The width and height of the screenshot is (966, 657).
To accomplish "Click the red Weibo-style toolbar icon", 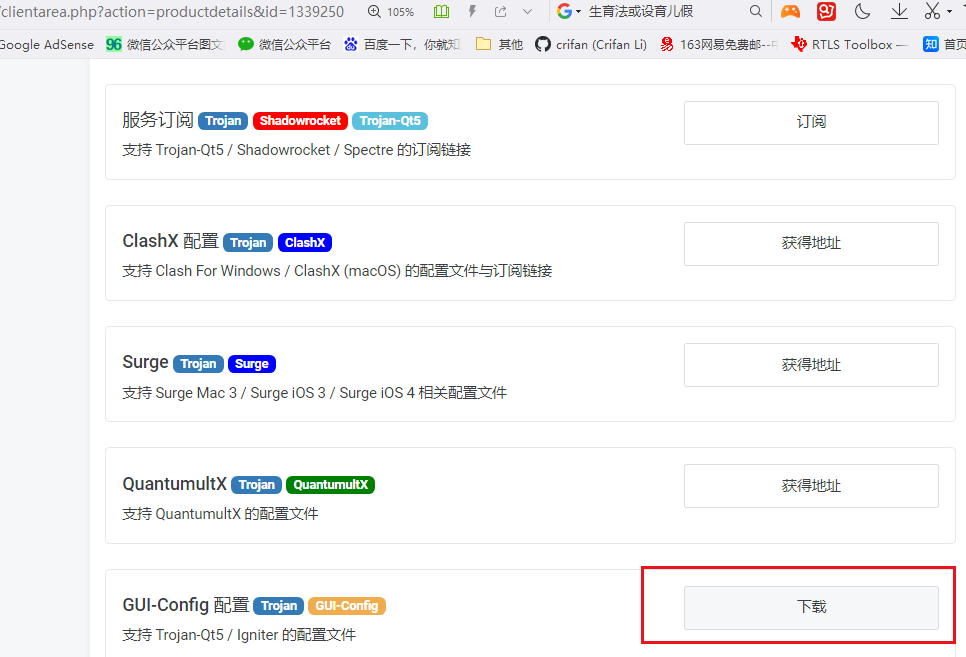I will point(826,11).
